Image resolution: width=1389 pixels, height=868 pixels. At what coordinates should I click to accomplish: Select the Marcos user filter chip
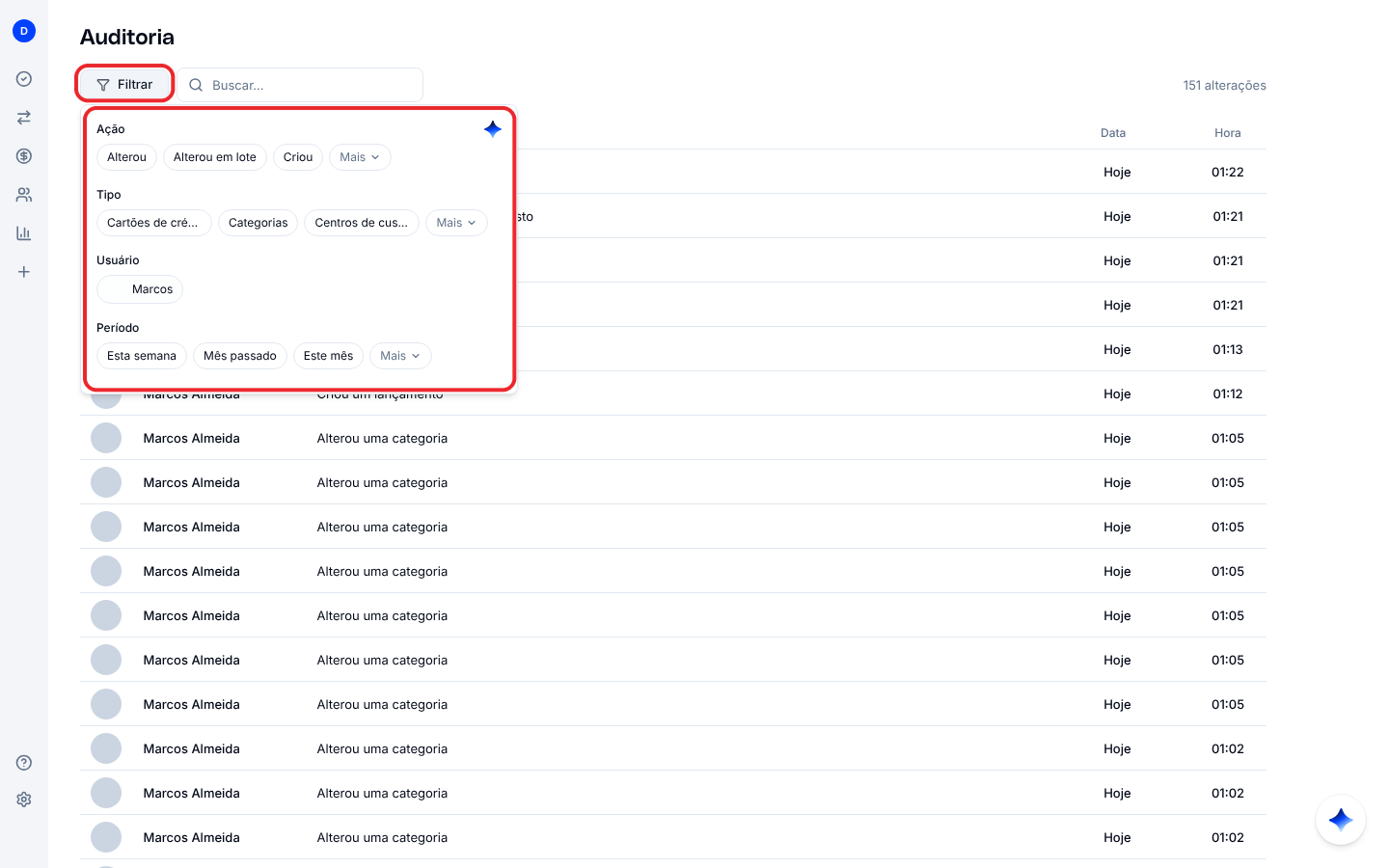[x=140, y=289]
